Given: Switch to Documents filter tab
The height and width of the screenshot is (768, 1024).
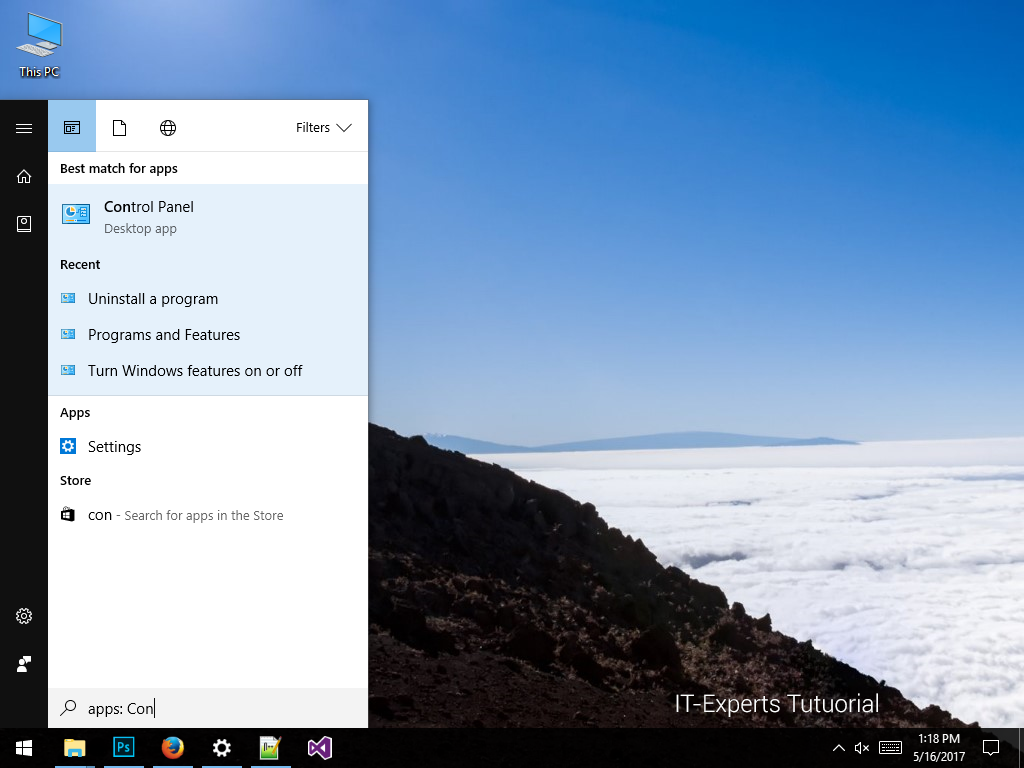Looking at the screenshot, I should (120, 127).
